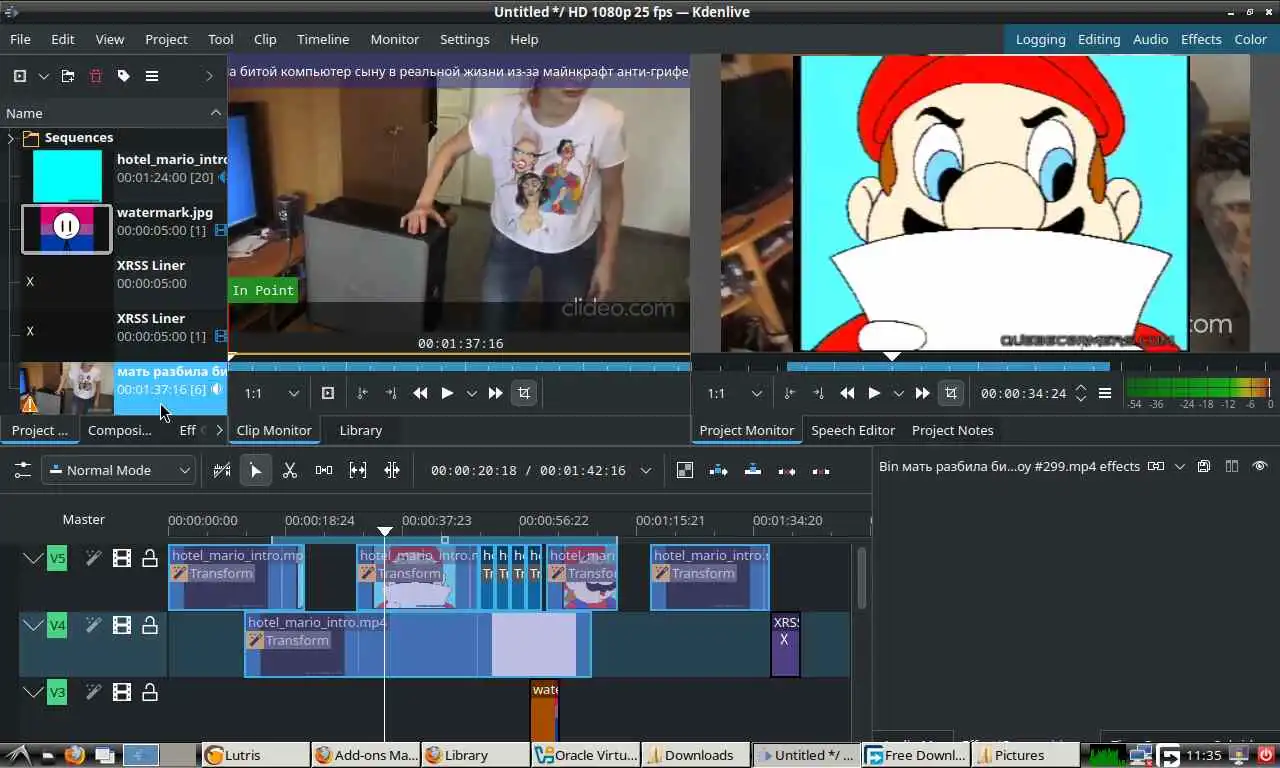Activate the Selection arrow tool
The width and height of the screenshot is (1280, 768).
pos(256,470)
